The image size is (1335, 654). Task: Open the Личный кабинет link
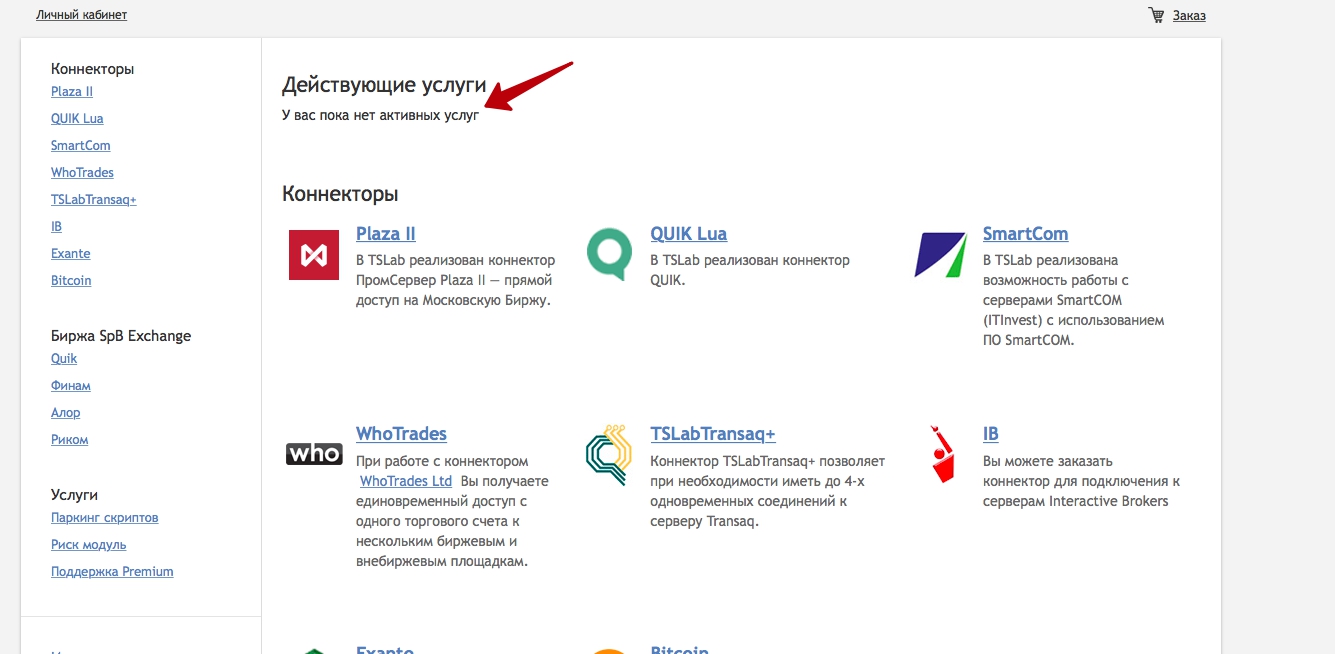(x=81, y=15)
